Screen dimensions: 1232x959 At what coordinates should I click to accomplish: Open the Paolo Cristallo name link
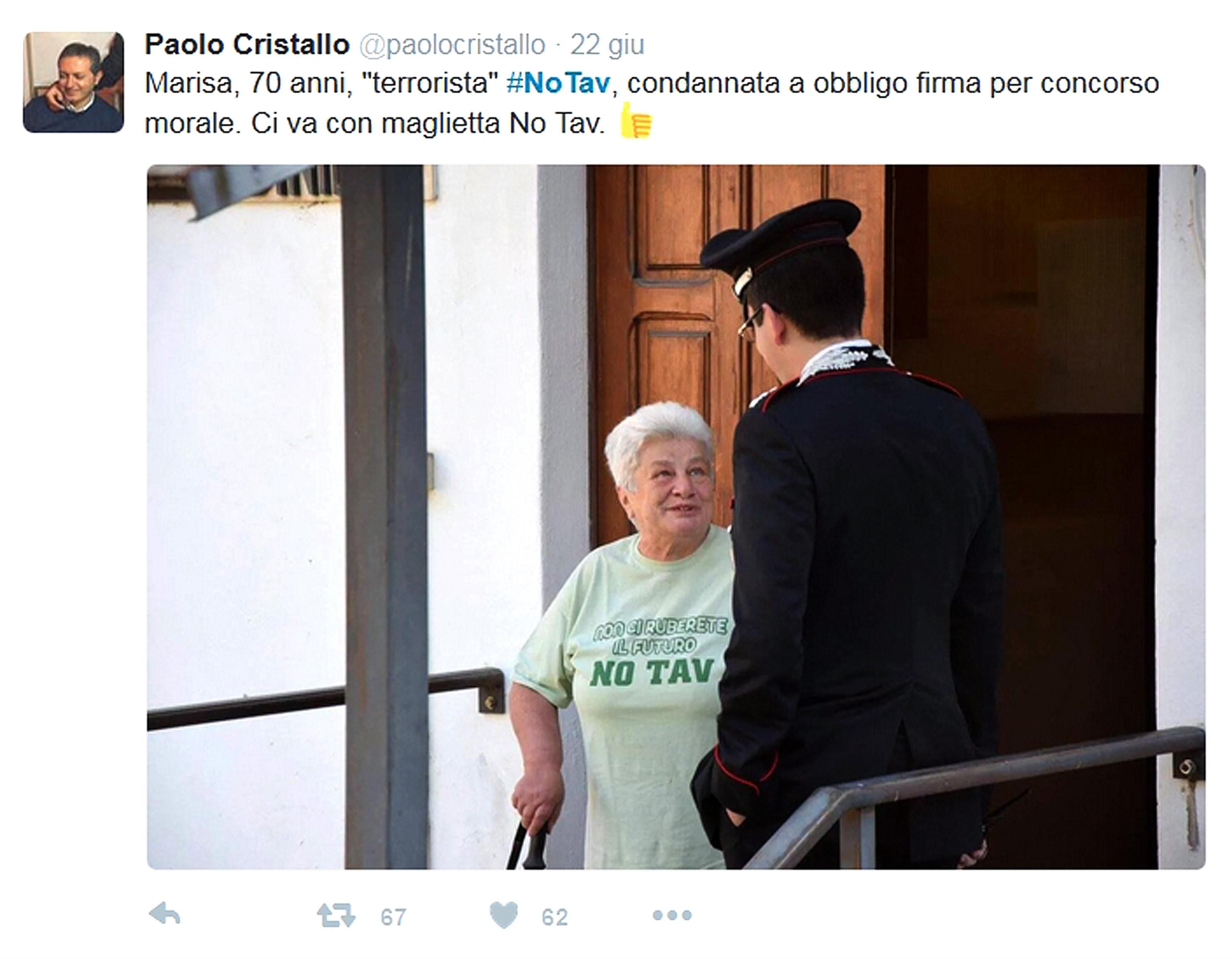[x=247, y=45]
